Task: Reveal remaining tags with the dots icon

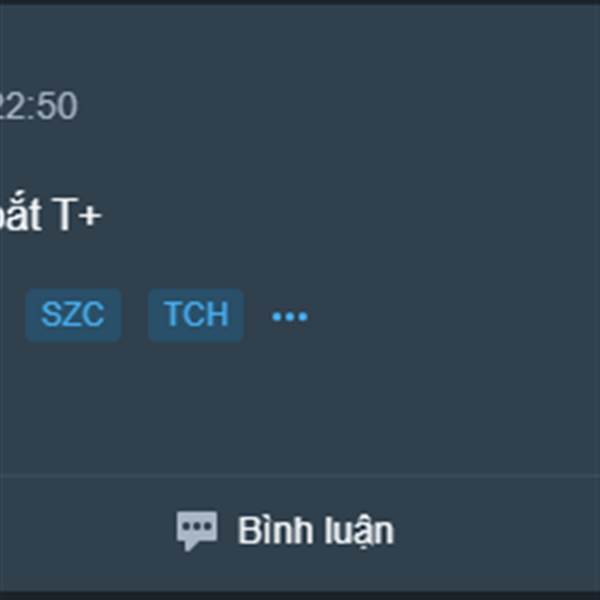Action: (x=290, y=316)
